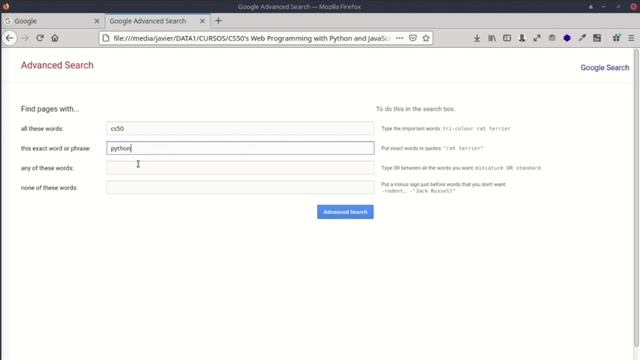
Task: Click the page vertical scrollbar
Action: [x=636, y=198]
